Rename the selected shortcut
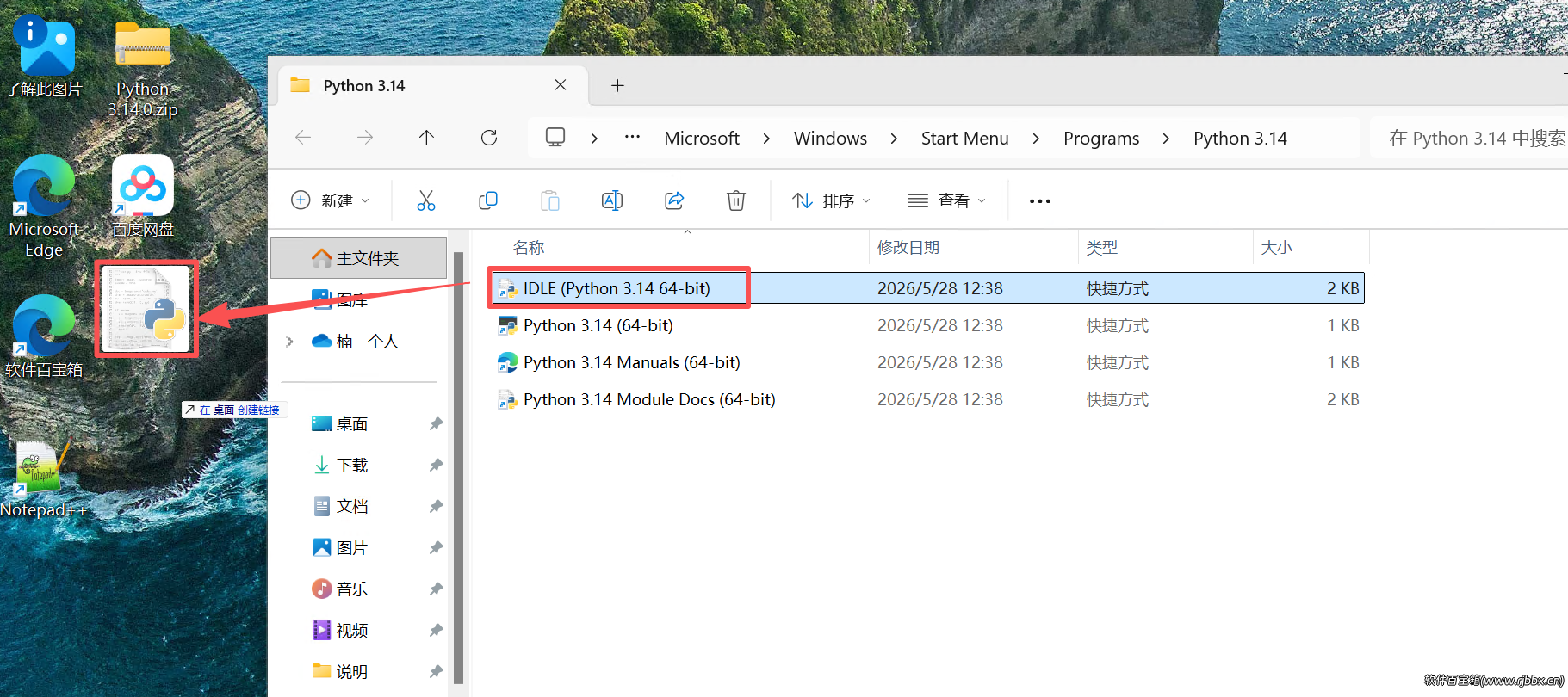 (x=612, y=200)
